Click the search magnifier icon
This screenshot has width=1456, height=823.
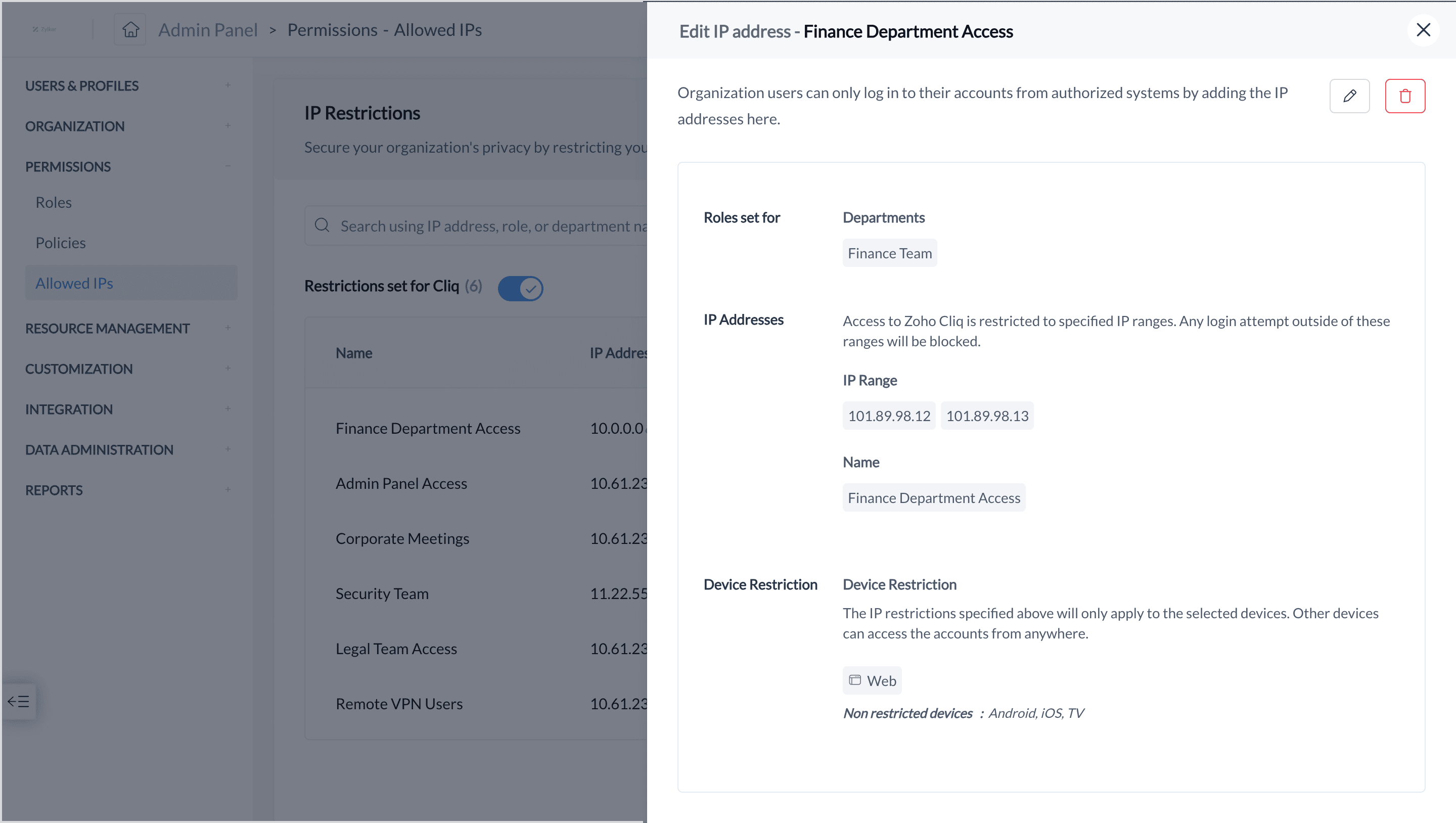(x=322, y=225)
